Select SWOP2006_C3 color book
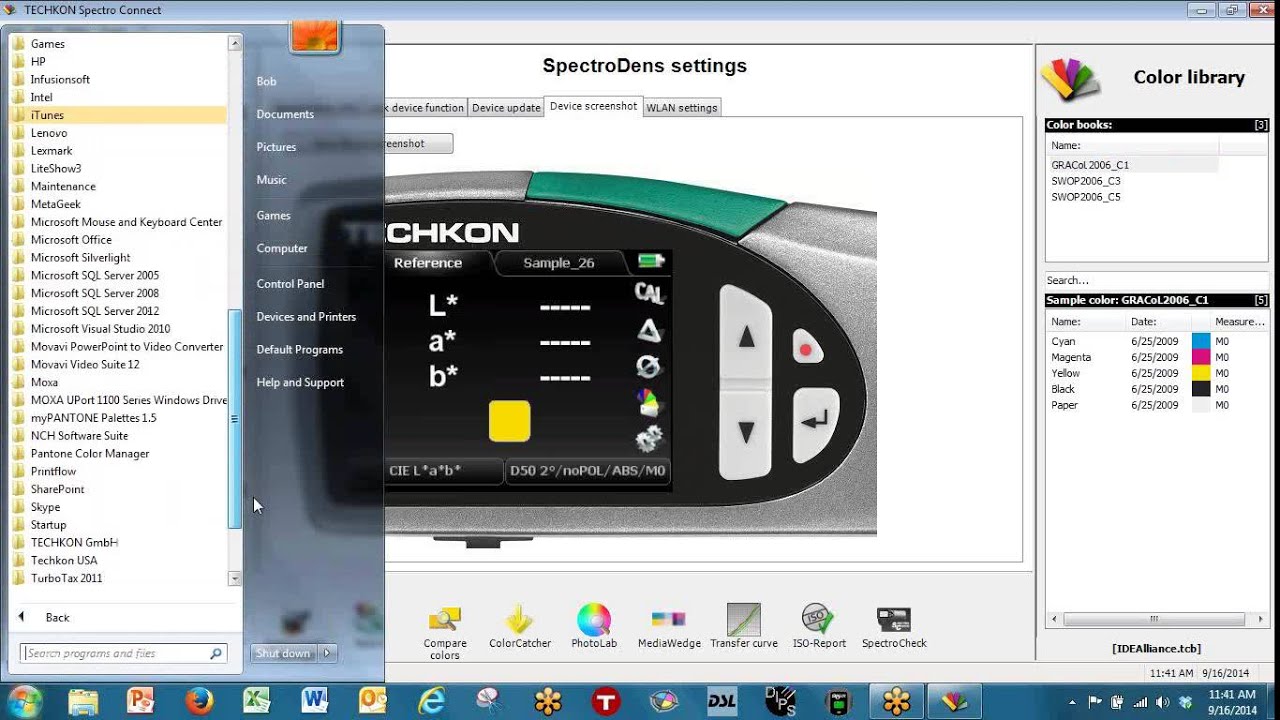 (1133, 181)
